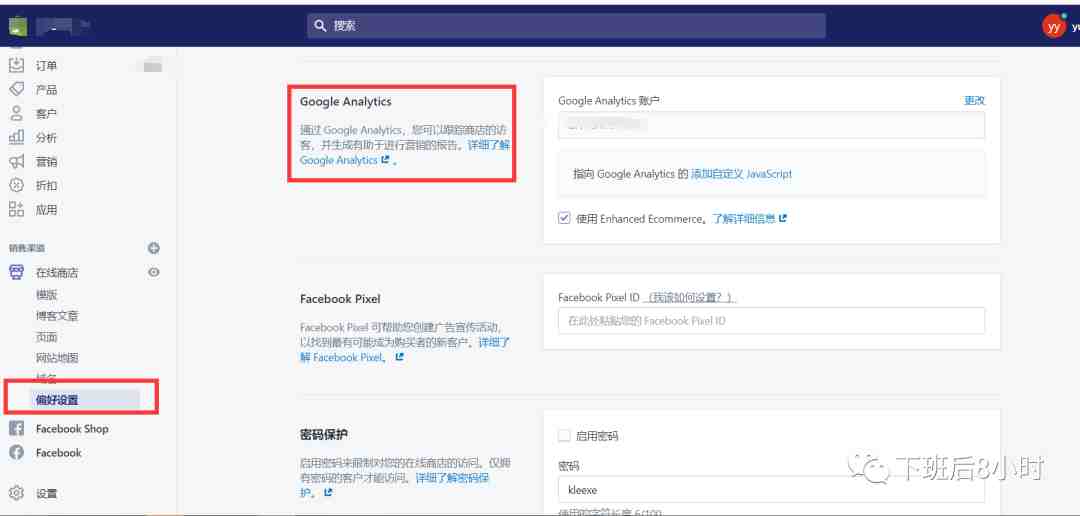Click the Discounts (折扣) badge icon
The width and height of the screenshot is (1080, 516).
[x=16, y=185]
